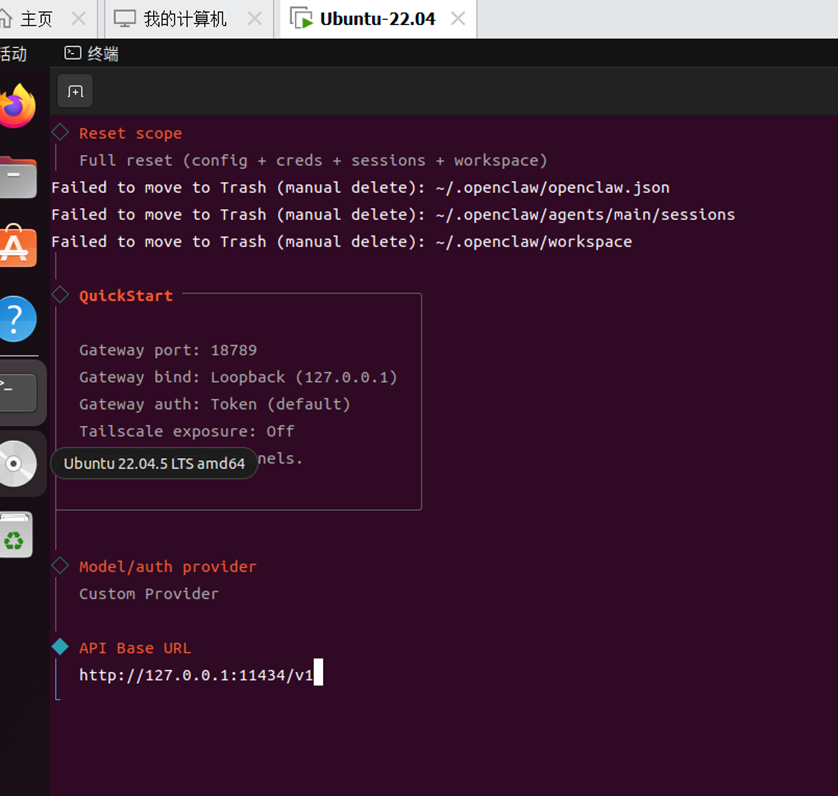Select the Ubuntu-22.04 VM tab

click(x=377, y=19)
